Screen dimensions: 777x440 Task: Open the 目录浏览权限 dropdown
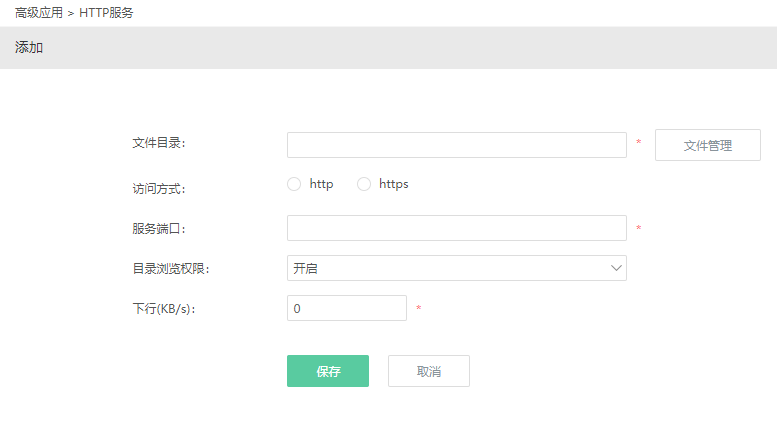pos(456,268)
